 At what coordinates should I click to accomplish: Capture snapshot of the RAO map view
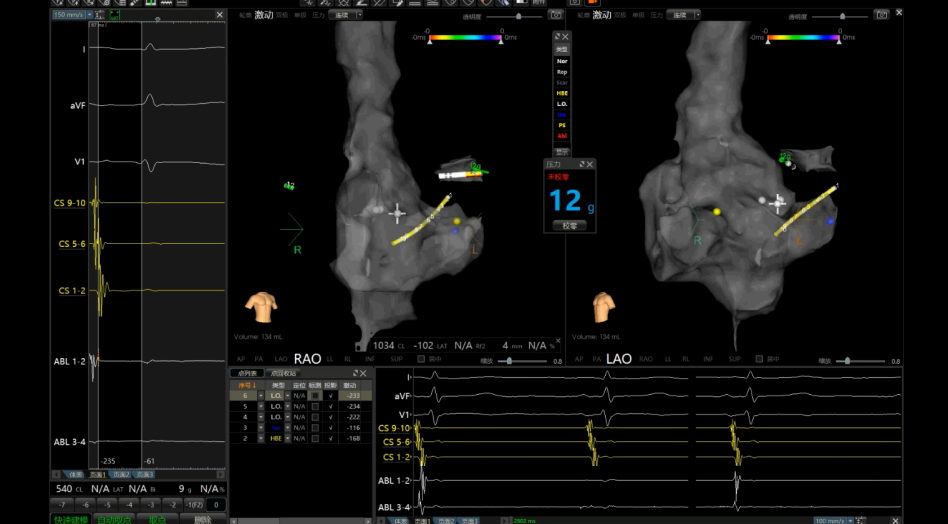tap(555, 15)
